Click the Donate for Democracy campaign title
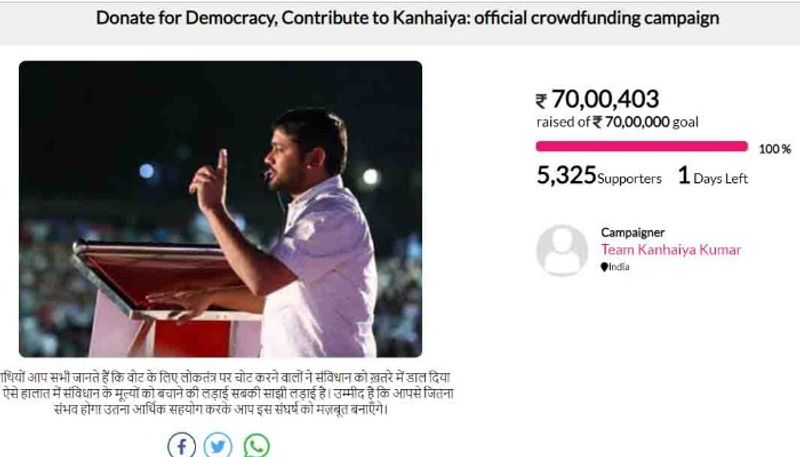This screenshot has height=457, width=800. point(407,18)
